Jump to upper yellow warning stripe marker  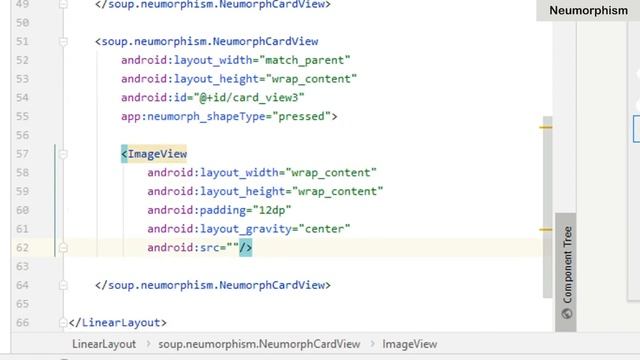coord(546,127)
